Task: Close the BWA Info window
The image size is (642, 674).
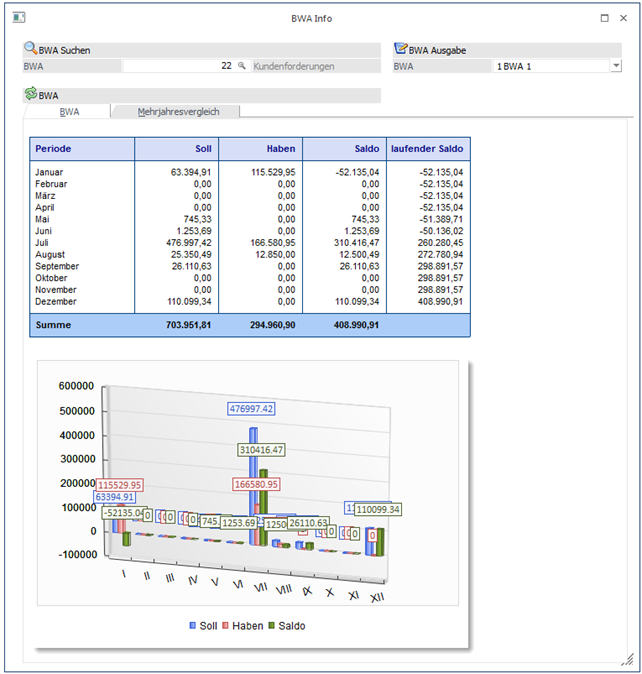Action: point(626,18)
